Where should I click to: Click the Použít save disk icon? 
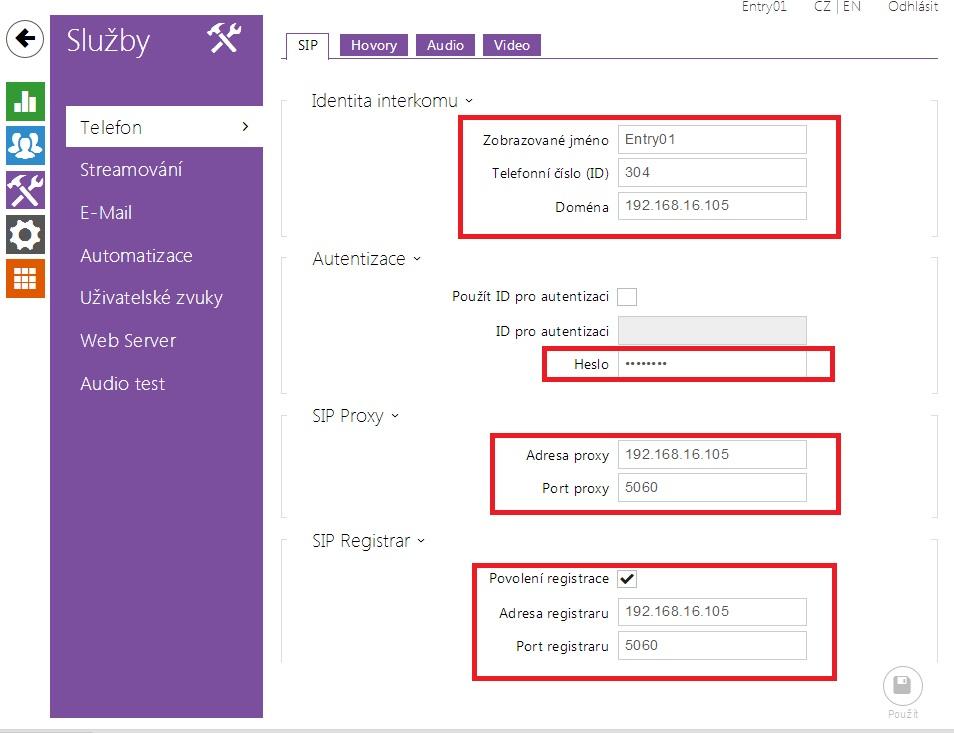tap(902, 686)
